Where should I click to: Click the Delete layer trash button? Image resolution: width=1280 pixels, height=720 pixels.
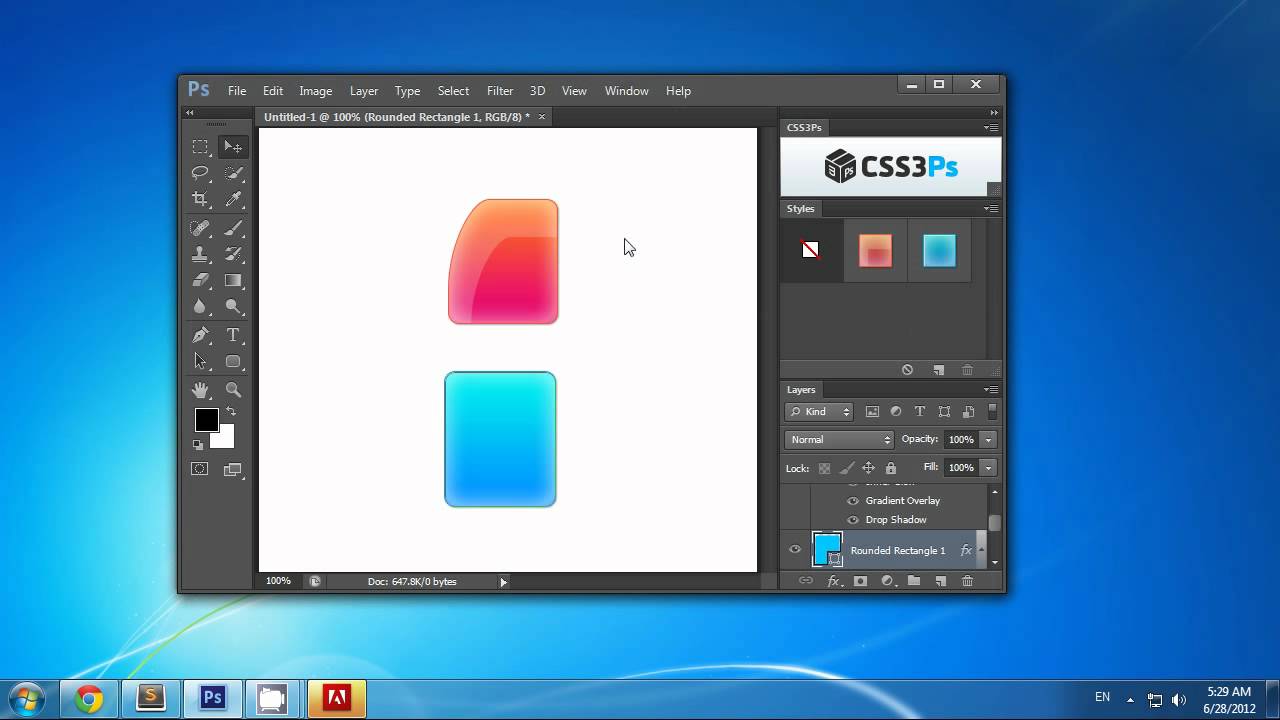(967, 581)
